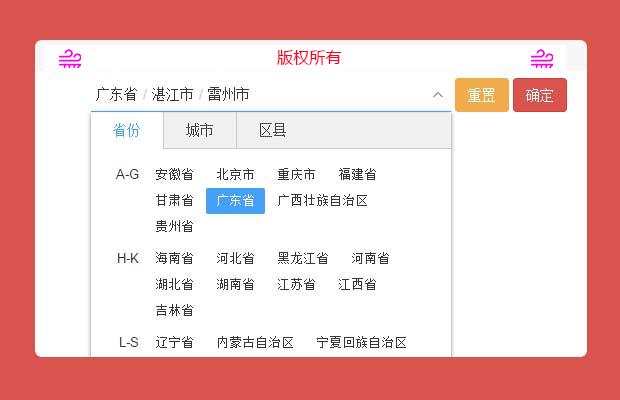Collapse the region selector using the arrow
Screen dimensions: 620x400
(437, 95)
